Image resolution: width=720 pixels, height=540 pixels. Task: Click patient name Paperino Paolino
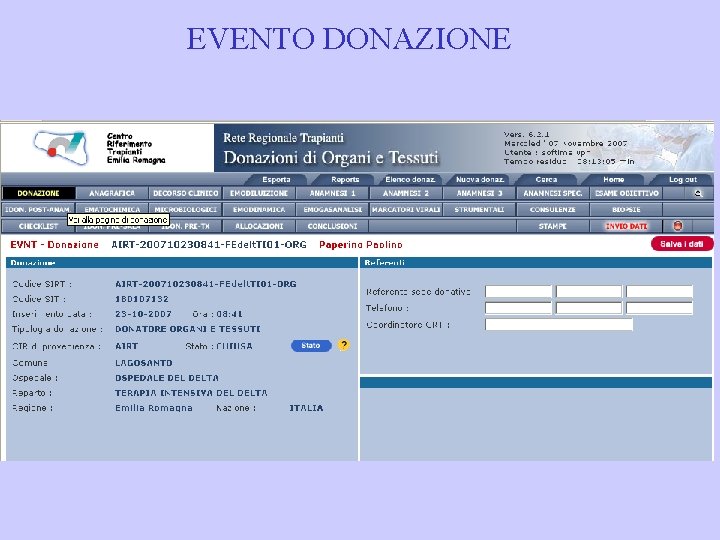click(x=361, y=245)
